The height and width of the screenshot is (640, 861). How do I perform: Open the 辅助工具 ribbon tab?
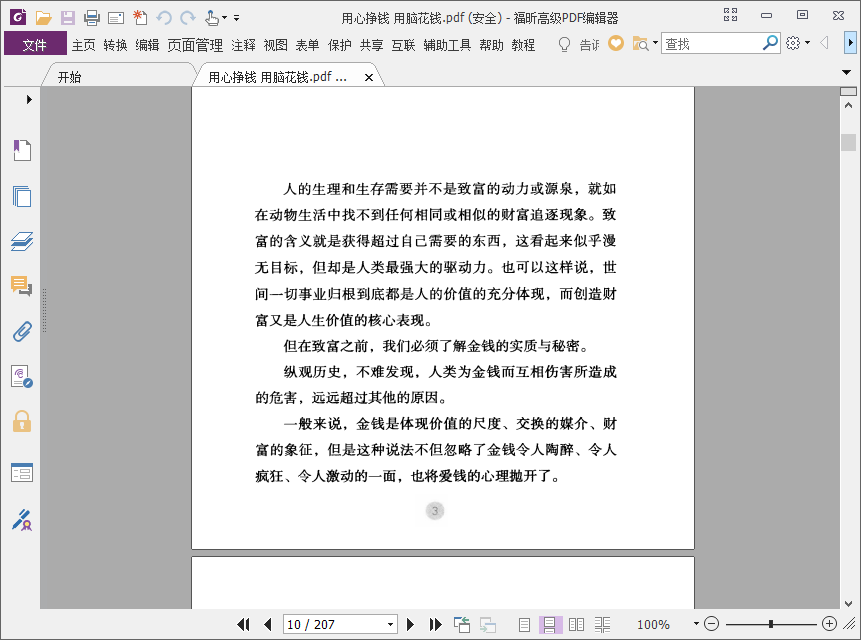(x=447, y=45)
